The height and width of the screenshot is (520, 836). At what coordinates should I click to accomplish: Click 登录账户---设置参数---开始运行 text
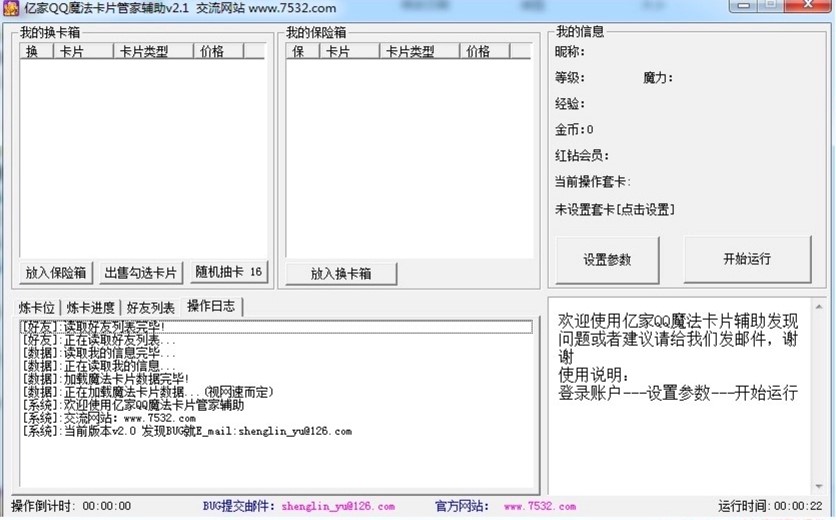[x=678, y=393]
